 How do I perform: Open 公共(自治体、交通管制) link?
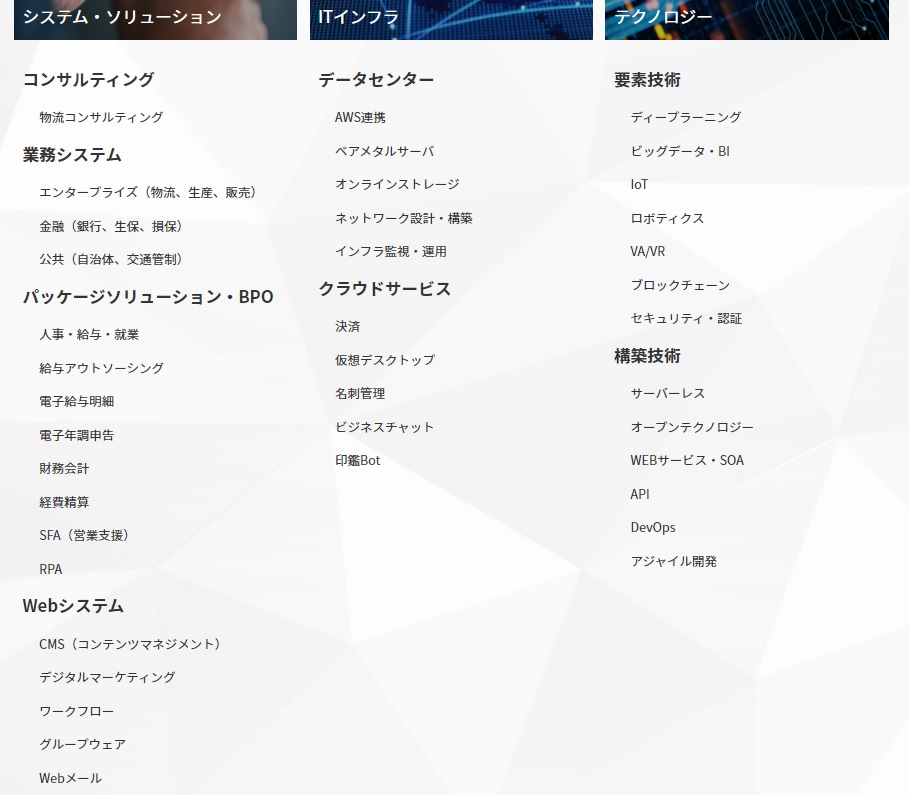(111, 259)
